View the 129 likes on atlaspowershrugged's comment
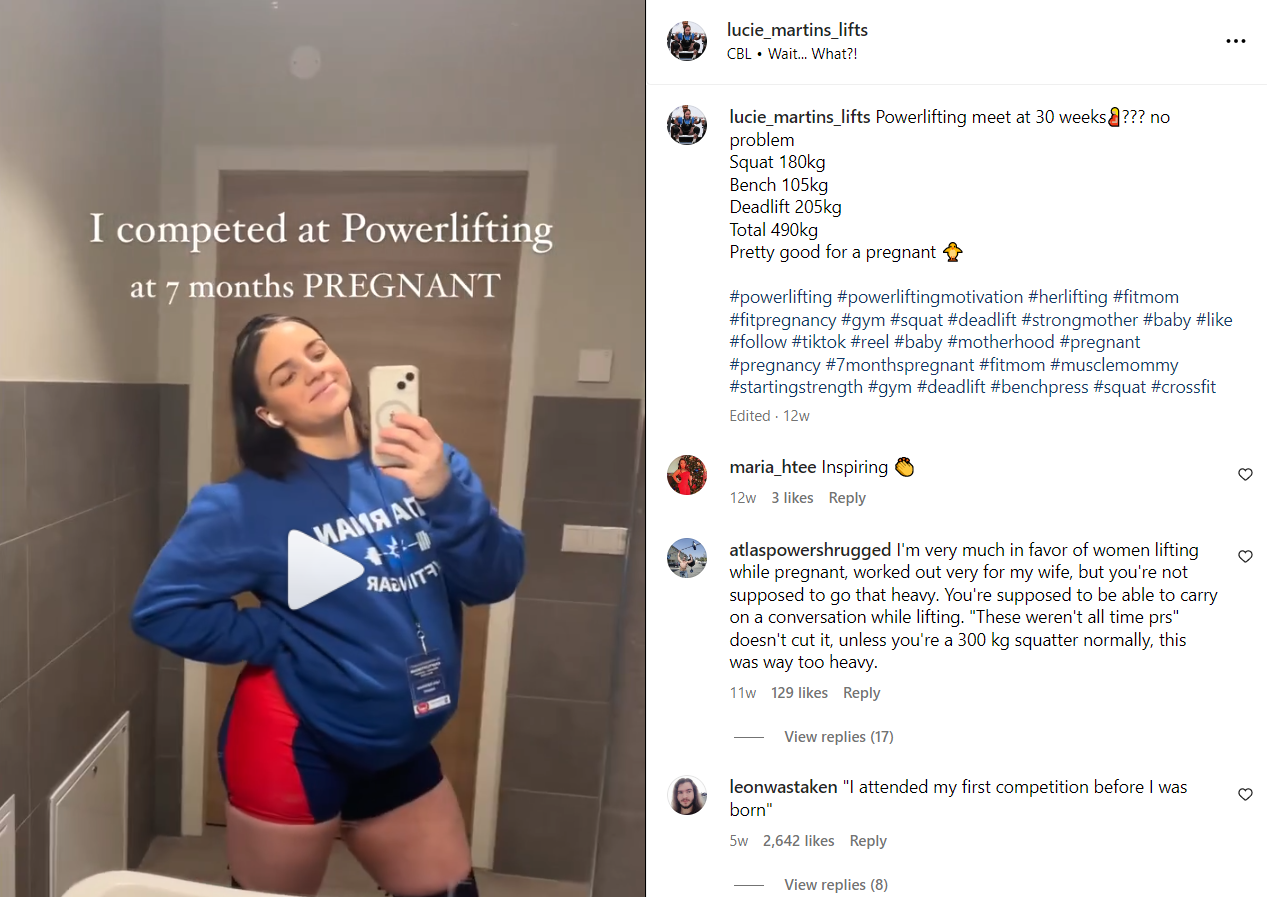The image size is (1267, 897). pyautogui.click(x=799, y=693)
